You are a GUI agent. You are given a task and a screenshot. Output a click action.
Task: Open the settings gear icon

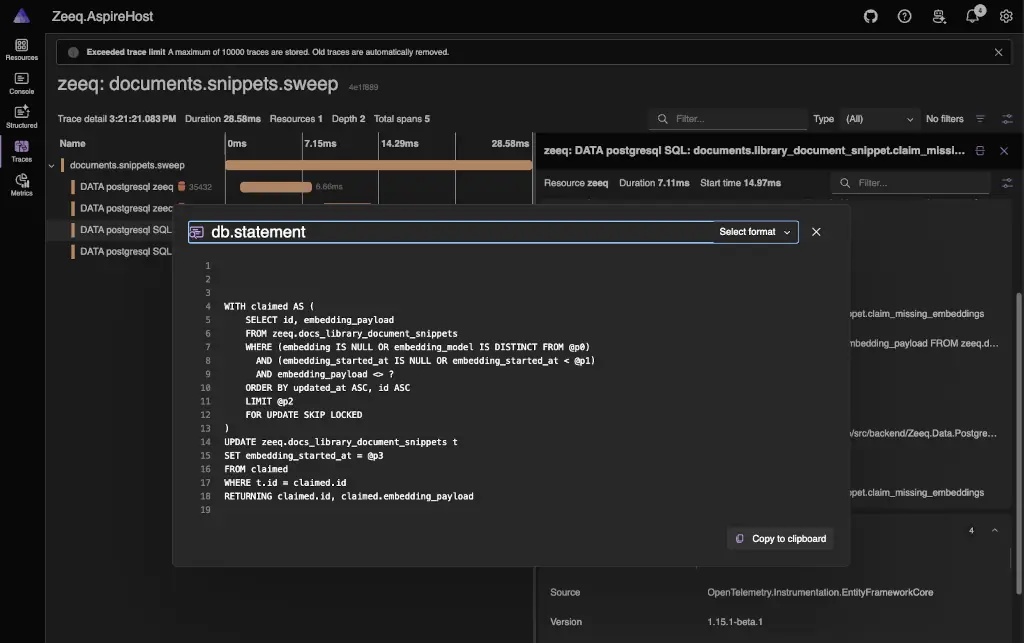coord(1006,16)
